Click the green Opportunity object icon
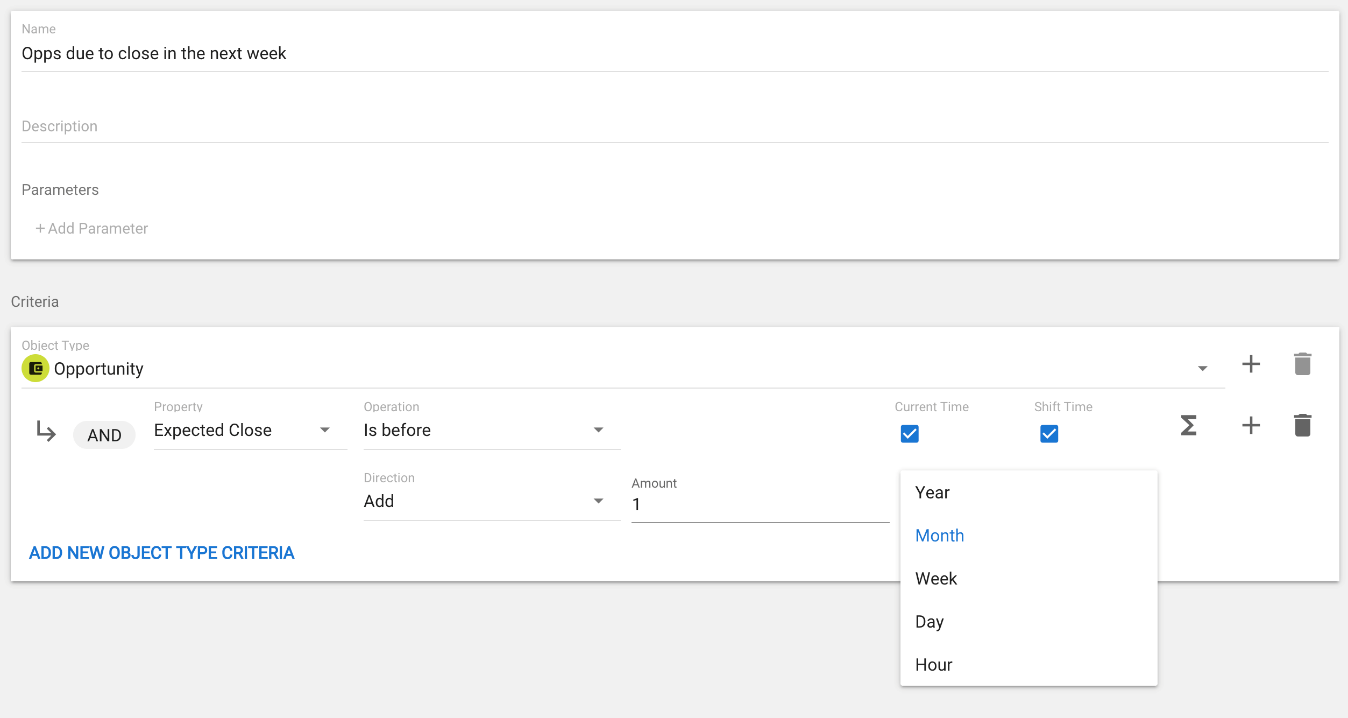The image size is (1348, 718). tap(35, 369)
